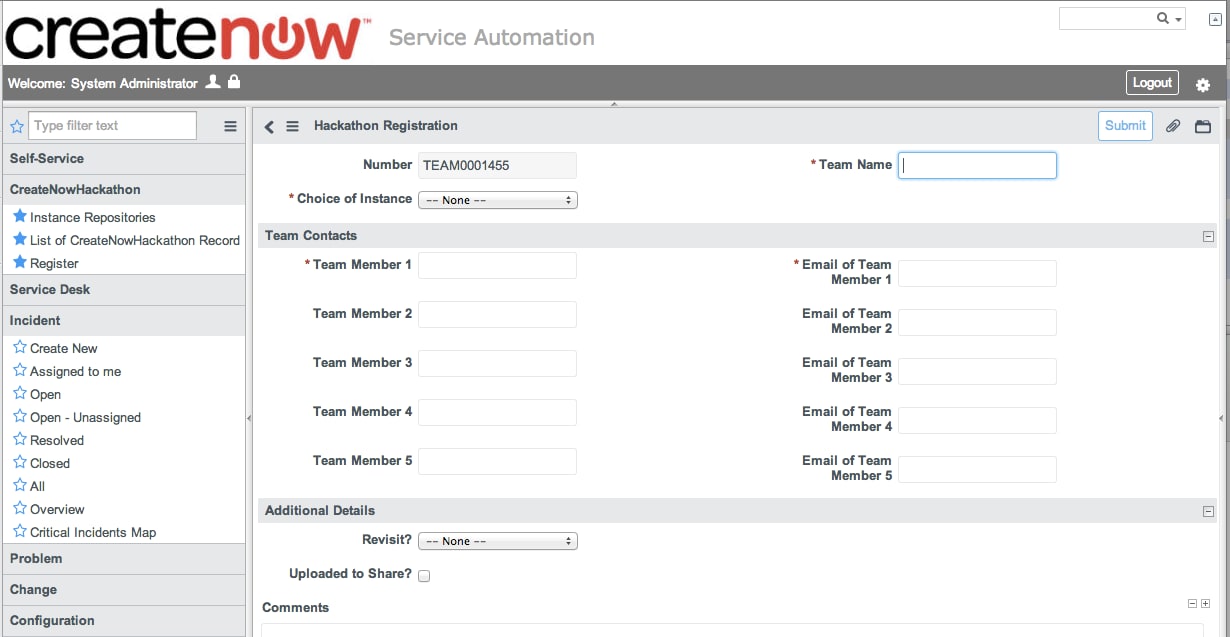Image resolution: width=1230 pixels, height=637 pixels.
Task: Click the timeline/history icon next to paperclip
Action: 1203,126
